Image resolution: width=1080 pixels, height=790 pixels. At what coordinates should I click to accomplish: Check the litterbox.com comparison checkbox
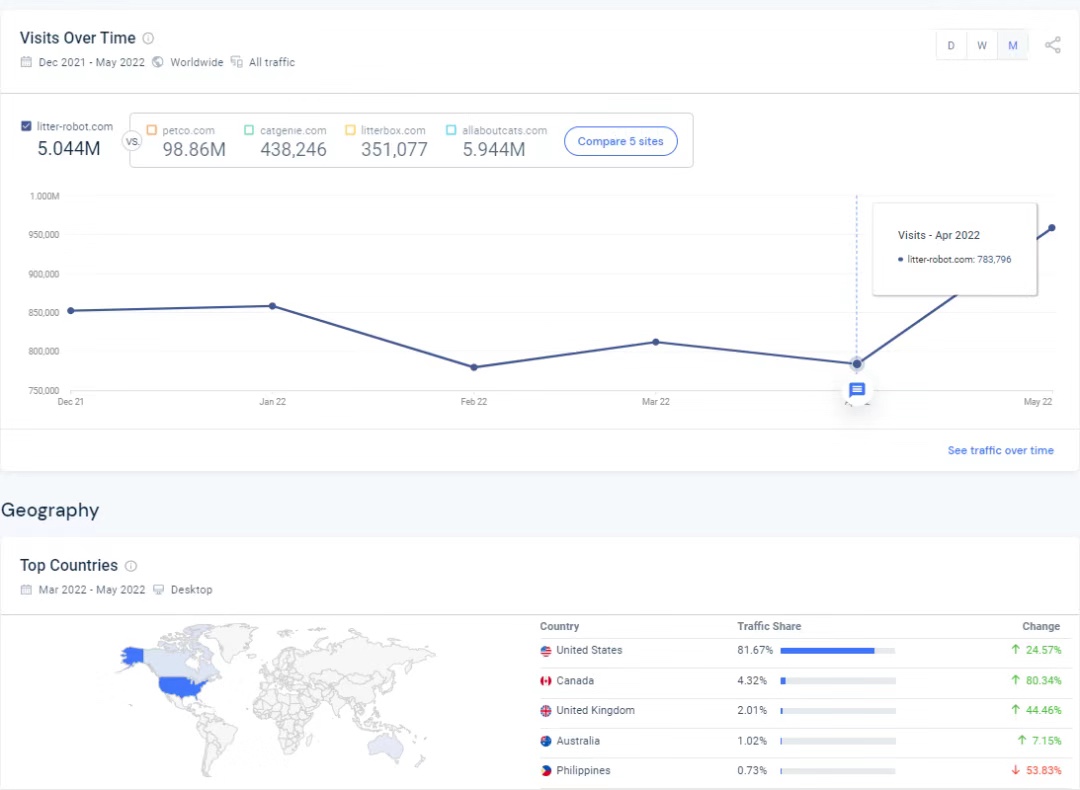tap(350, 130)
